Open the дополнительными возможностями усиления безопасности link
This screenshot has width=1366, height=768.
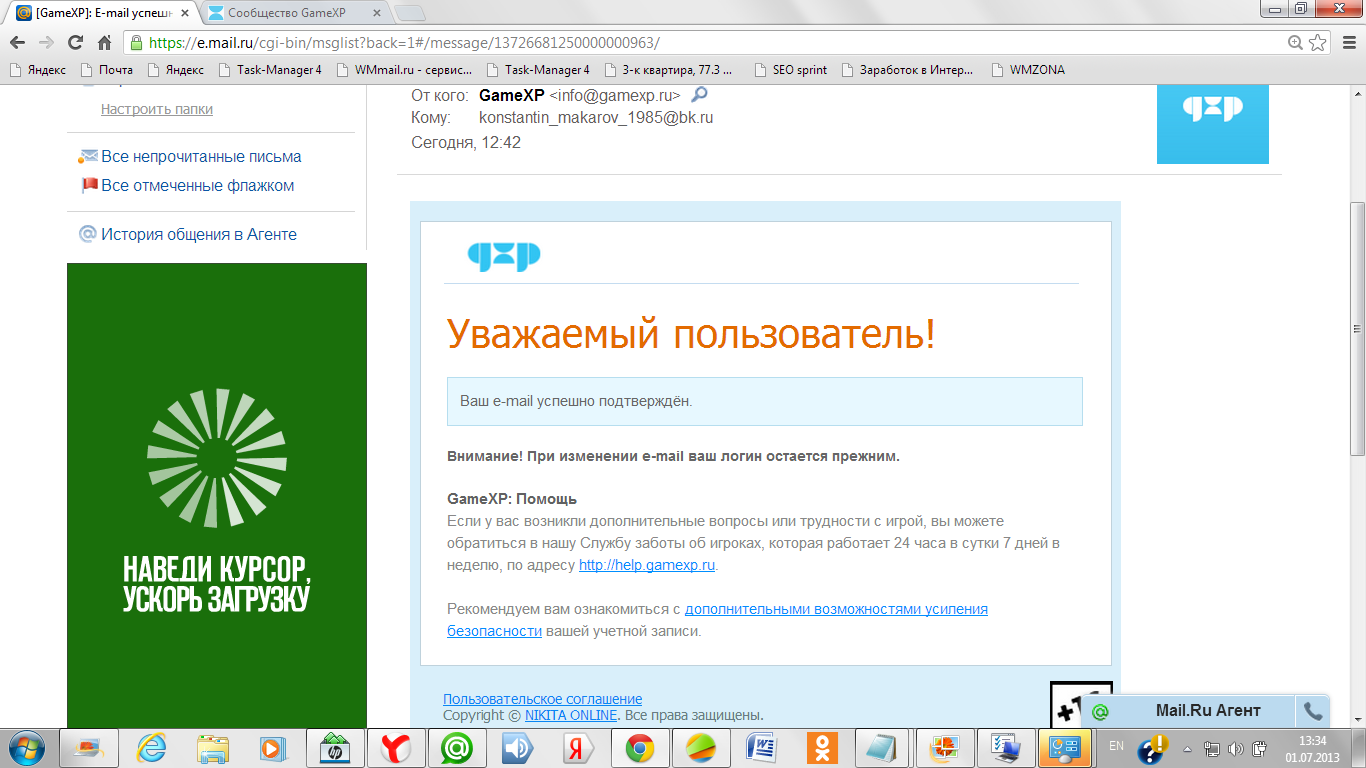coord(717,620)
